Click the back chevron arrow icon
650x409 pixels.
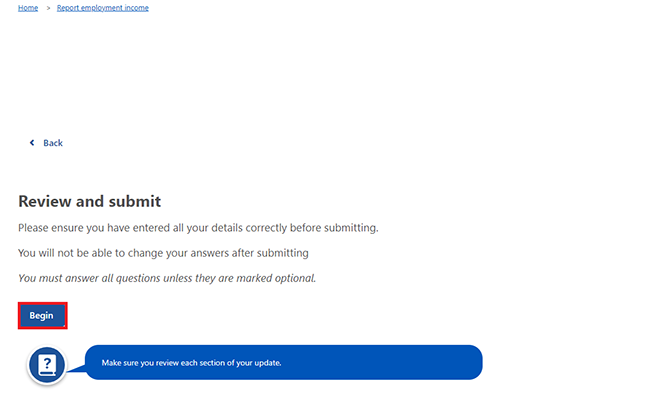[32, 143]
